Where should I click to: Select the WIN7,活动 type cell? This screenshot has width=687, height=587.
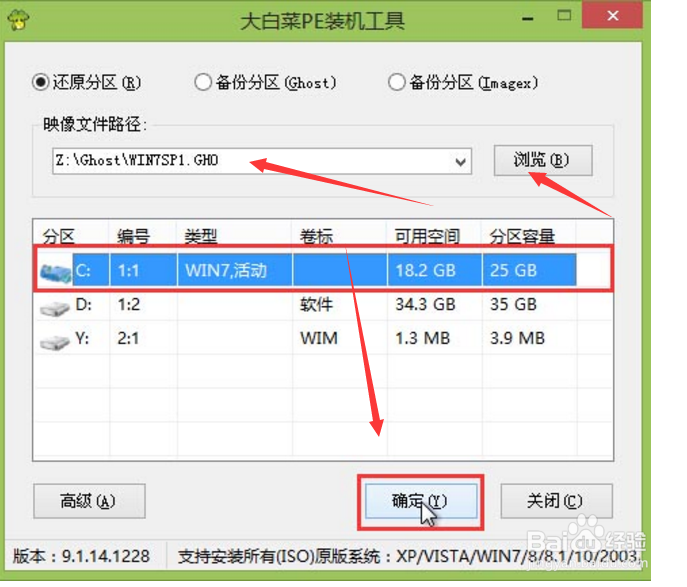[x=235, y=270]
